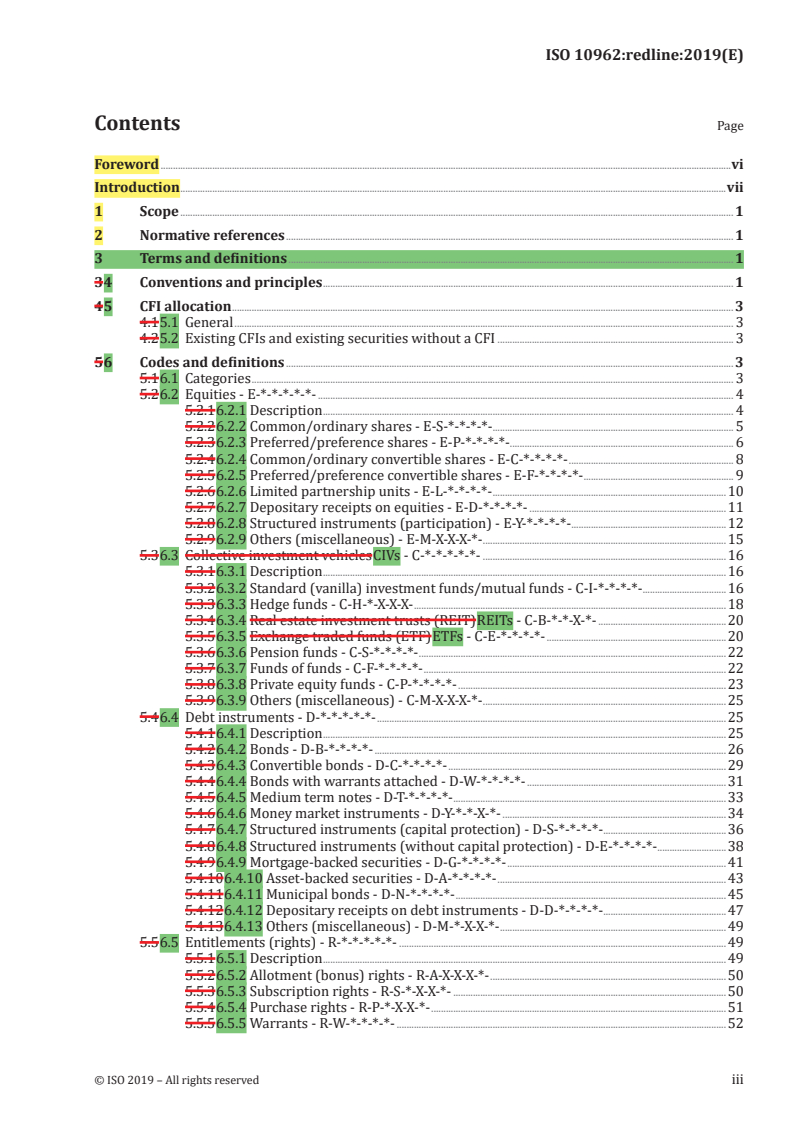Jump to Conventions and principles
The width and height of the screenshot is (793, 1122).
click(x=230, y=283)
